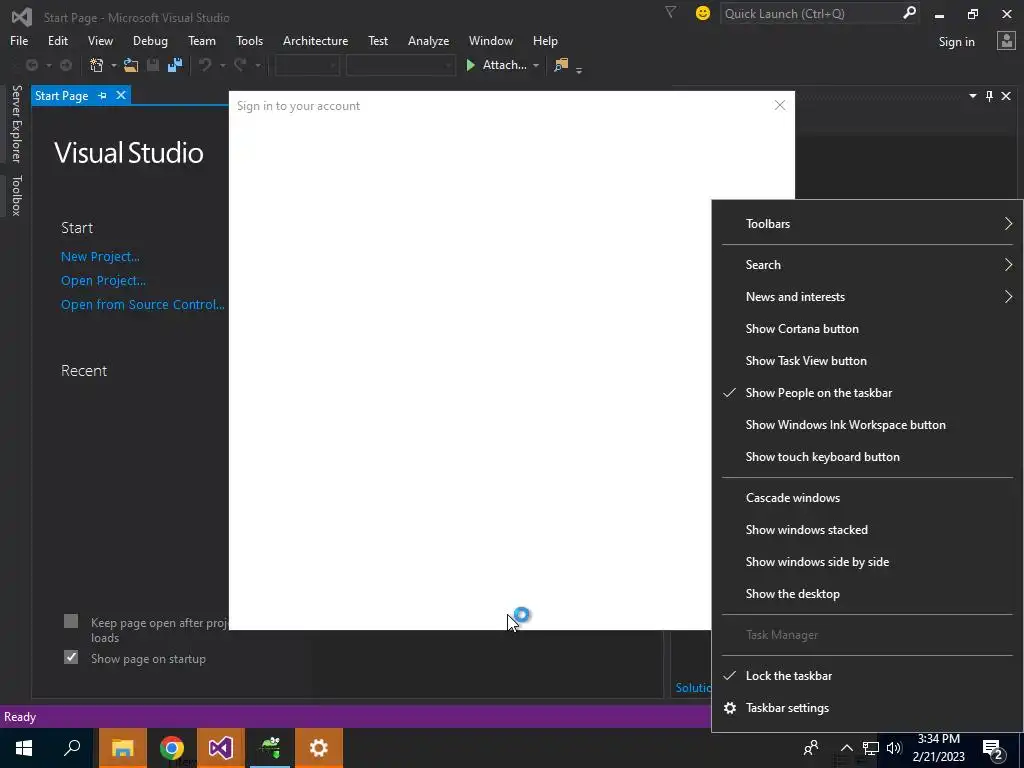Click the Open Project... link

(x=103, y=281)
